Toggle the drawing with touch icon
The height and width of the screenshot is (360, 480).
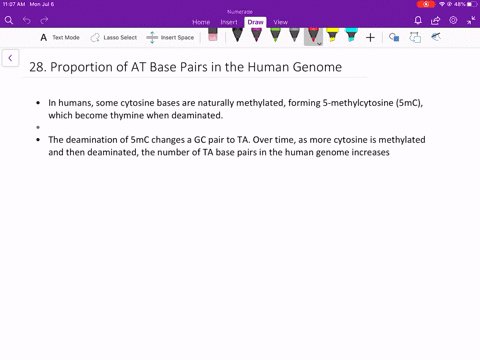[436, 37]
